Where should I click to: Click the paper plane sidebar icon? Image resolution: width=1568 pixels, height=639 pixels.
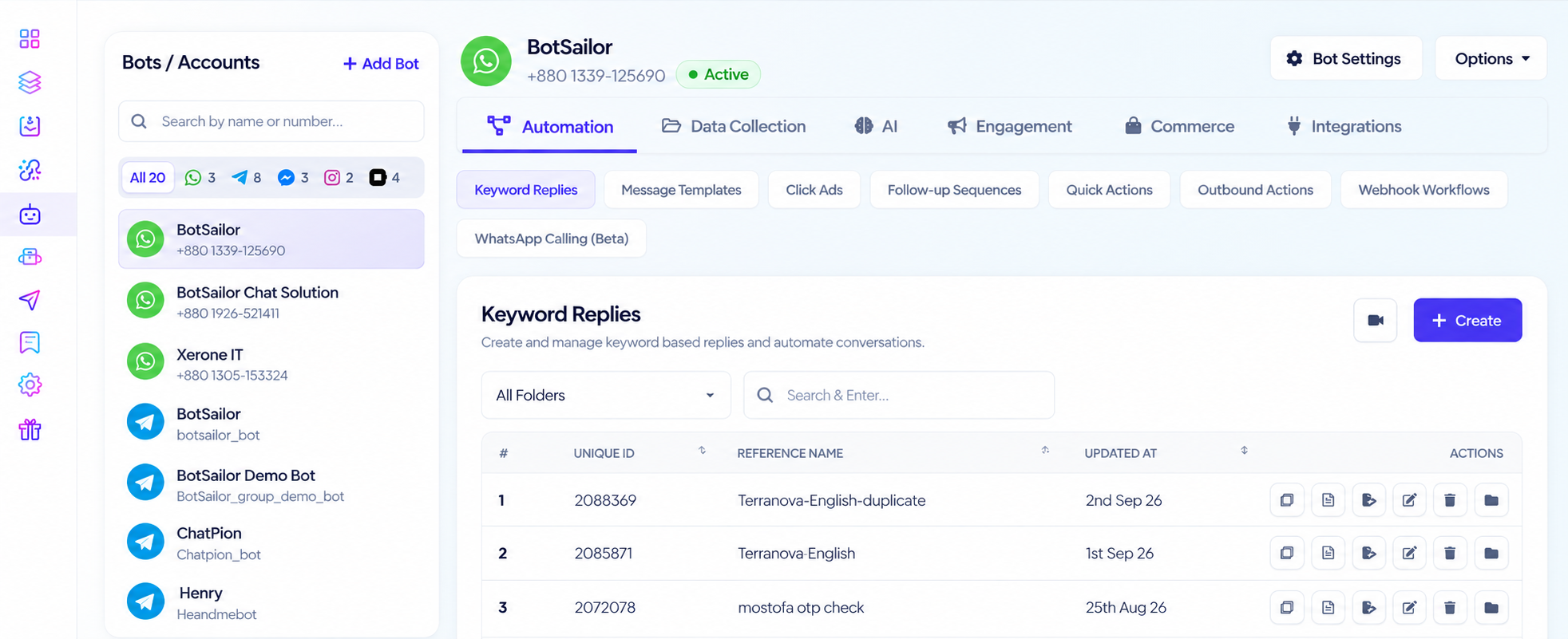coord(30,300)
